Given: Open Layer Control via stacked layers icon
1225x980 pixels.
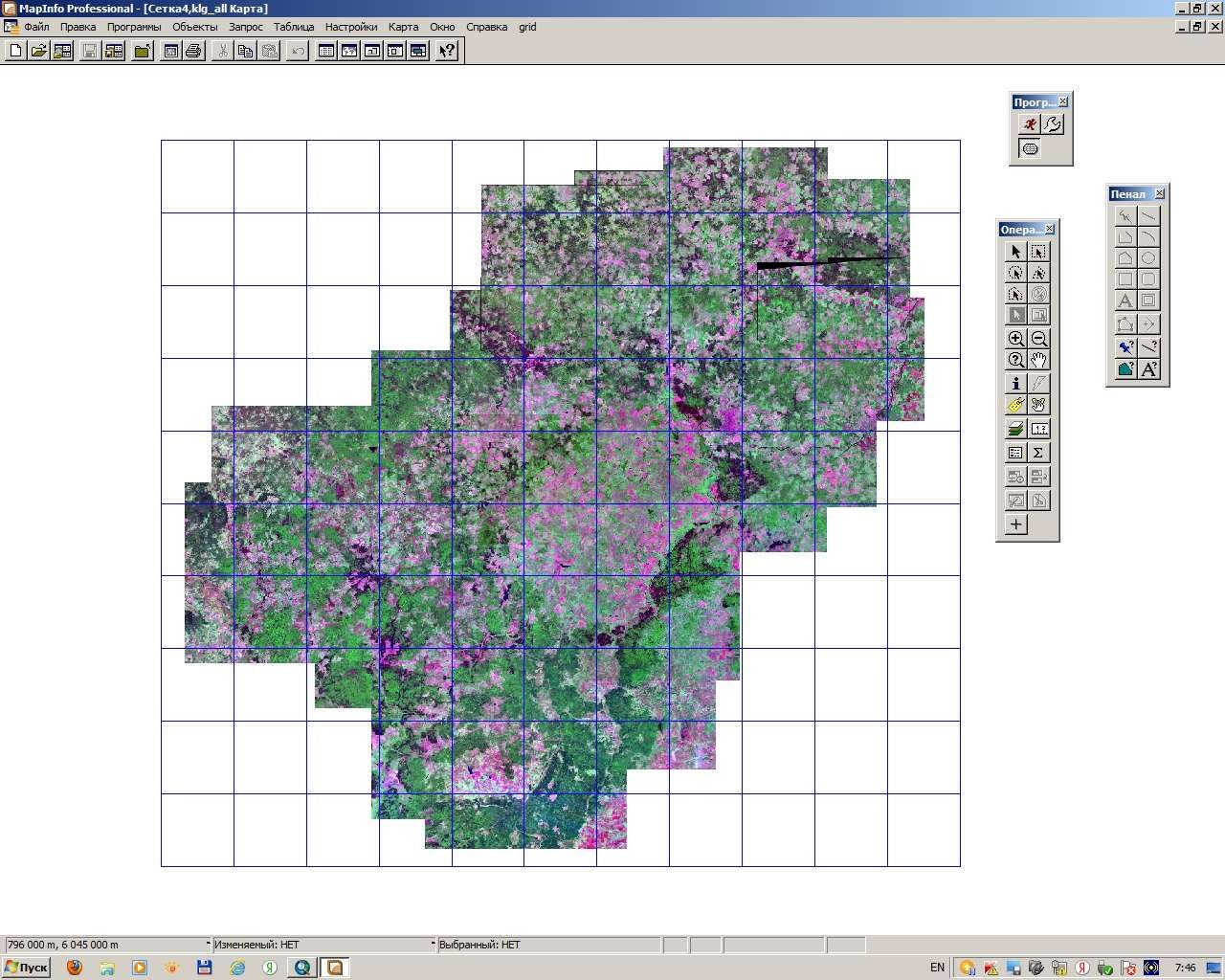Looking at the screenshot, I should (1015, 429).
